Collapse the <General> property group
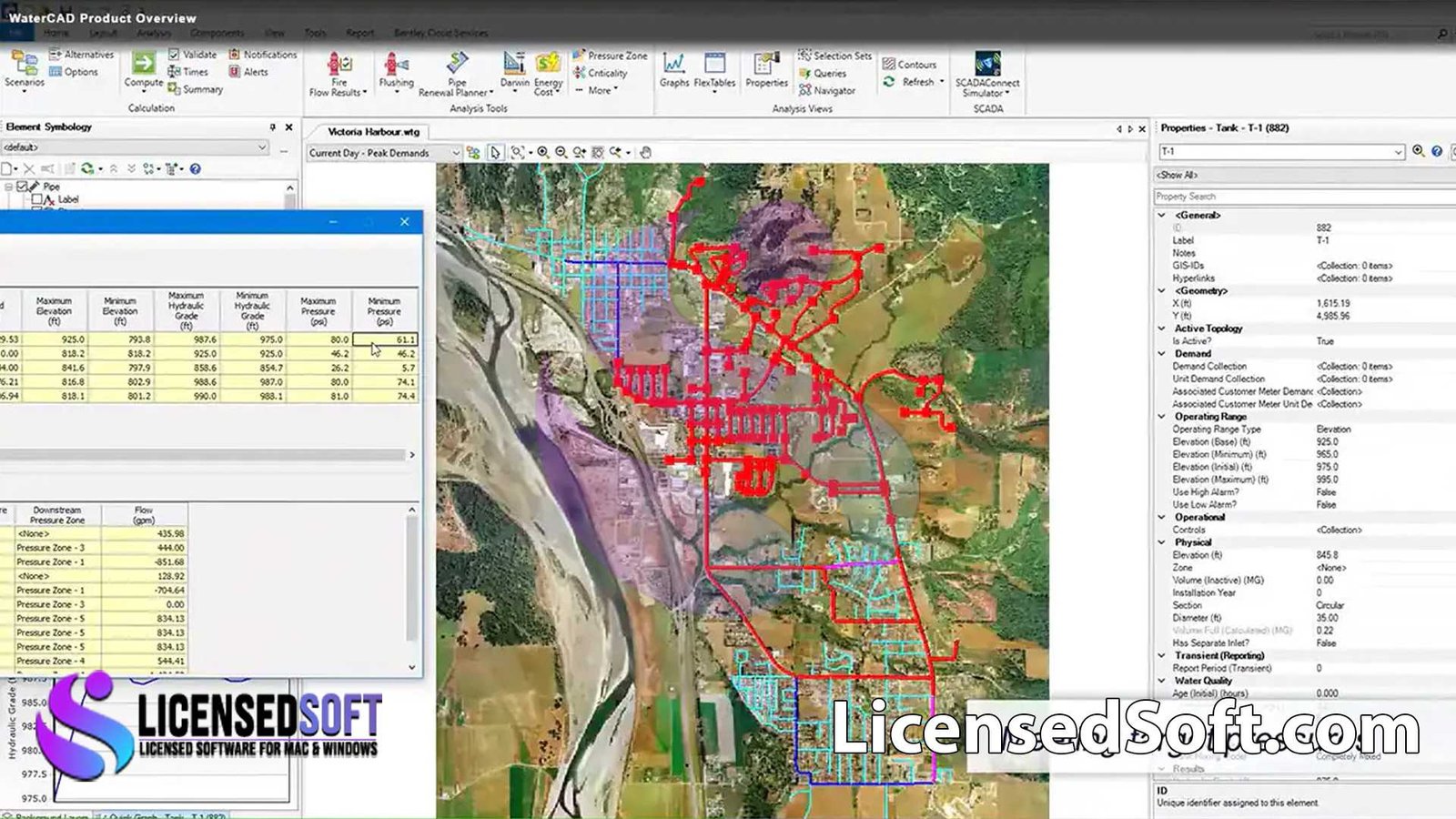This screenshot has height=819, width=1456. [x=1161, y=215]
